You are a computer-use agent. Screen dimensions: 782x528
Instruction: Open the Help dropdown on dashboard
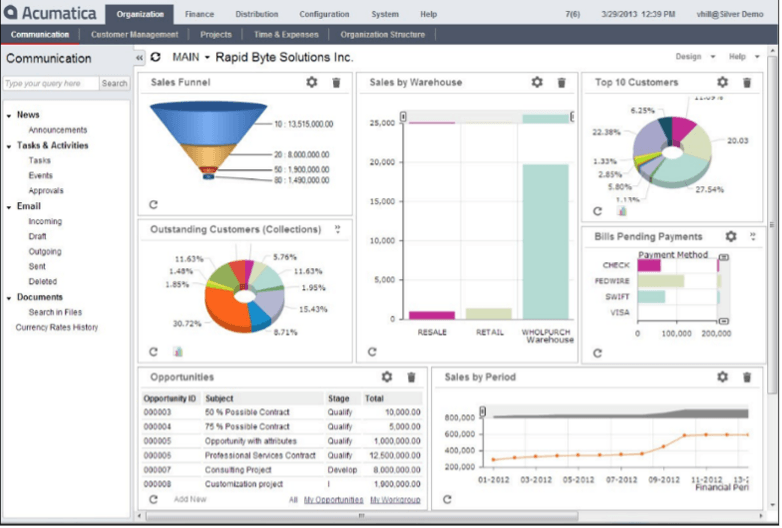coord(744,57)
